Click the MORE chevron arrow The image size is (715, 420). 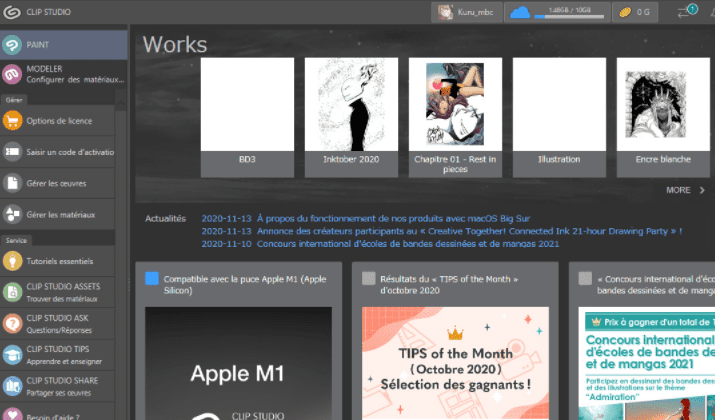(702, 190)
